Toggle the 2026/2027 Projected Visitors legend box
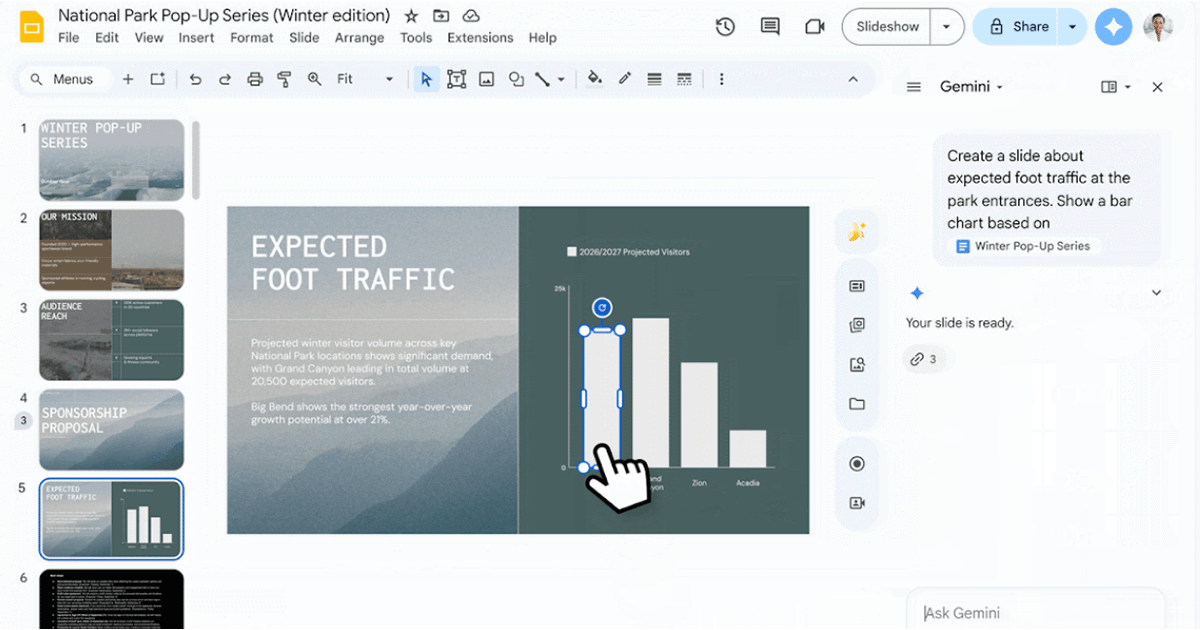This screenshot has width=1200, height=630. coord(572,252)
